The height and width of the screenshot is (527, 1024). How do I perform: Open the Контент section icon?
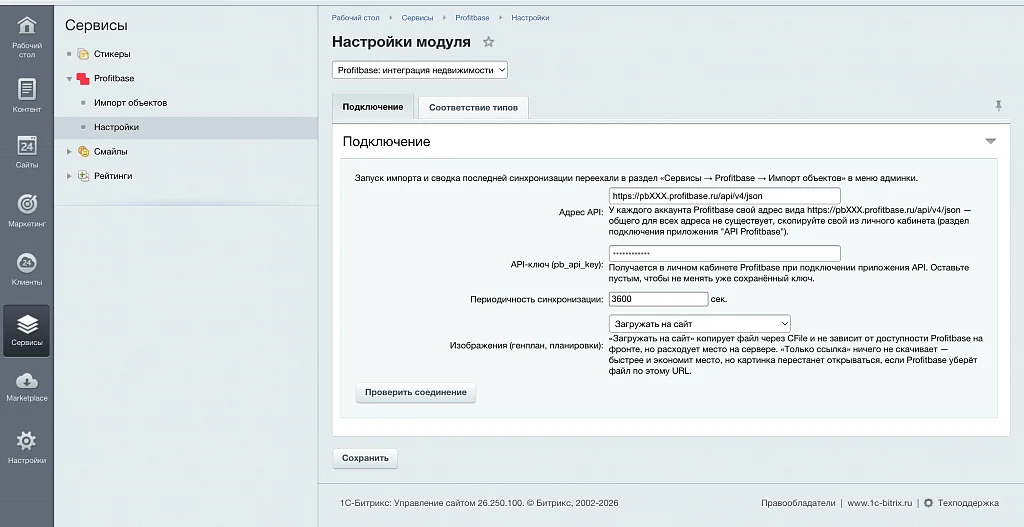pyautogui.click(x=27, y=89)
